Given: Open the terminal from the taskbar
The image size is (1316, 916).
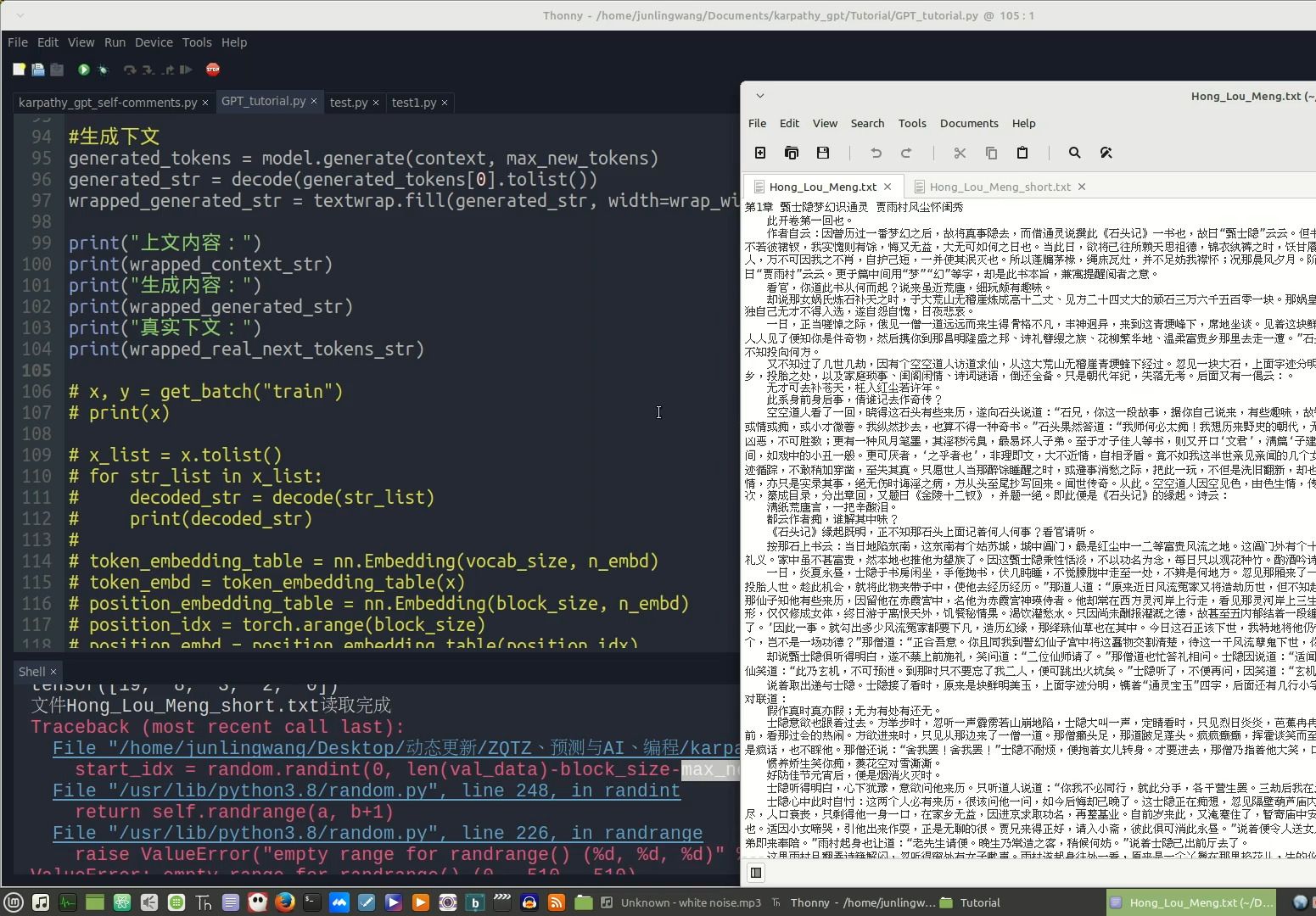Looking at the screenshot, I should point(312,902).
